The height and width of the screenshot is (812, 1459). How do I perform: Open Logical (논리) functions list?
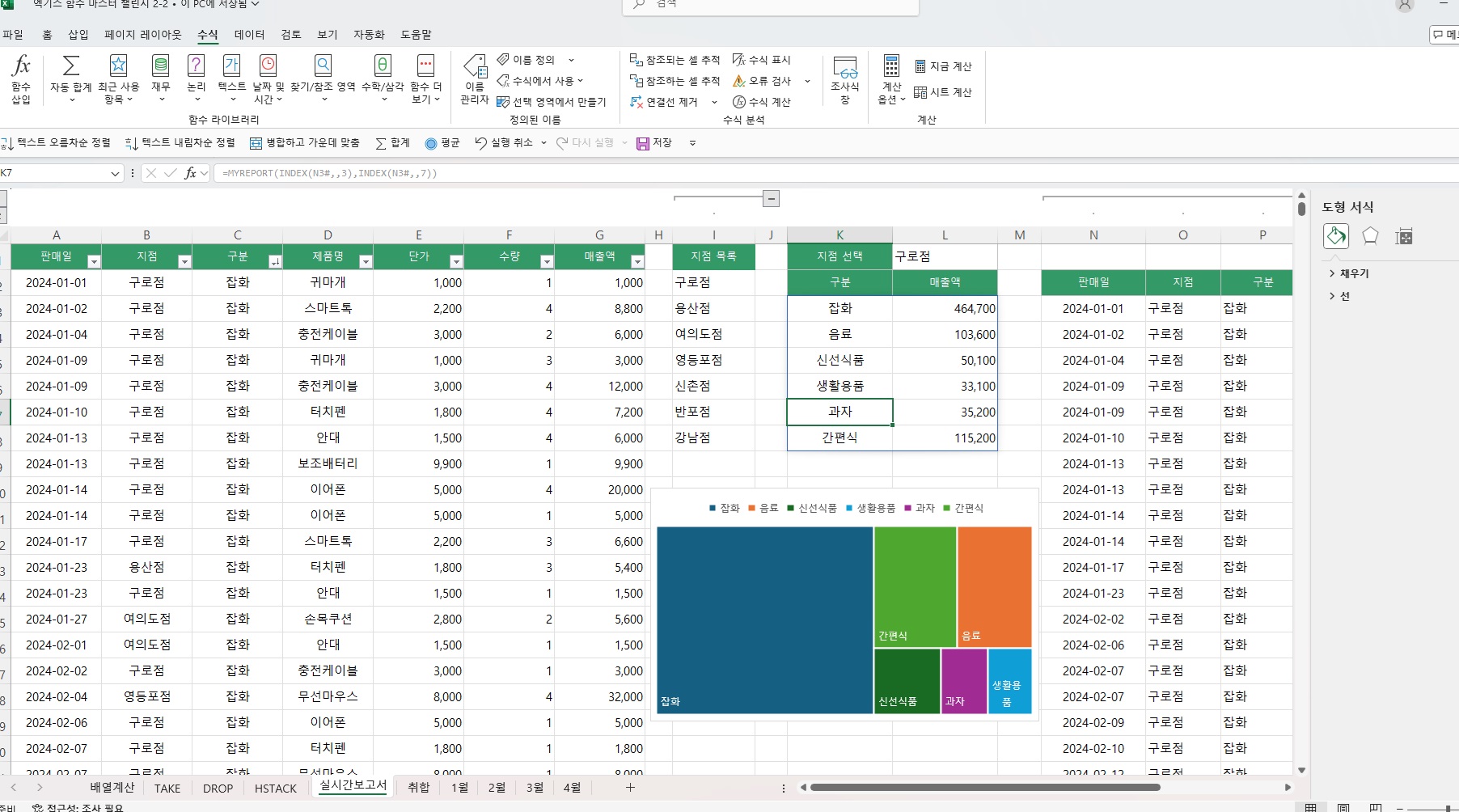pos(196,78)
